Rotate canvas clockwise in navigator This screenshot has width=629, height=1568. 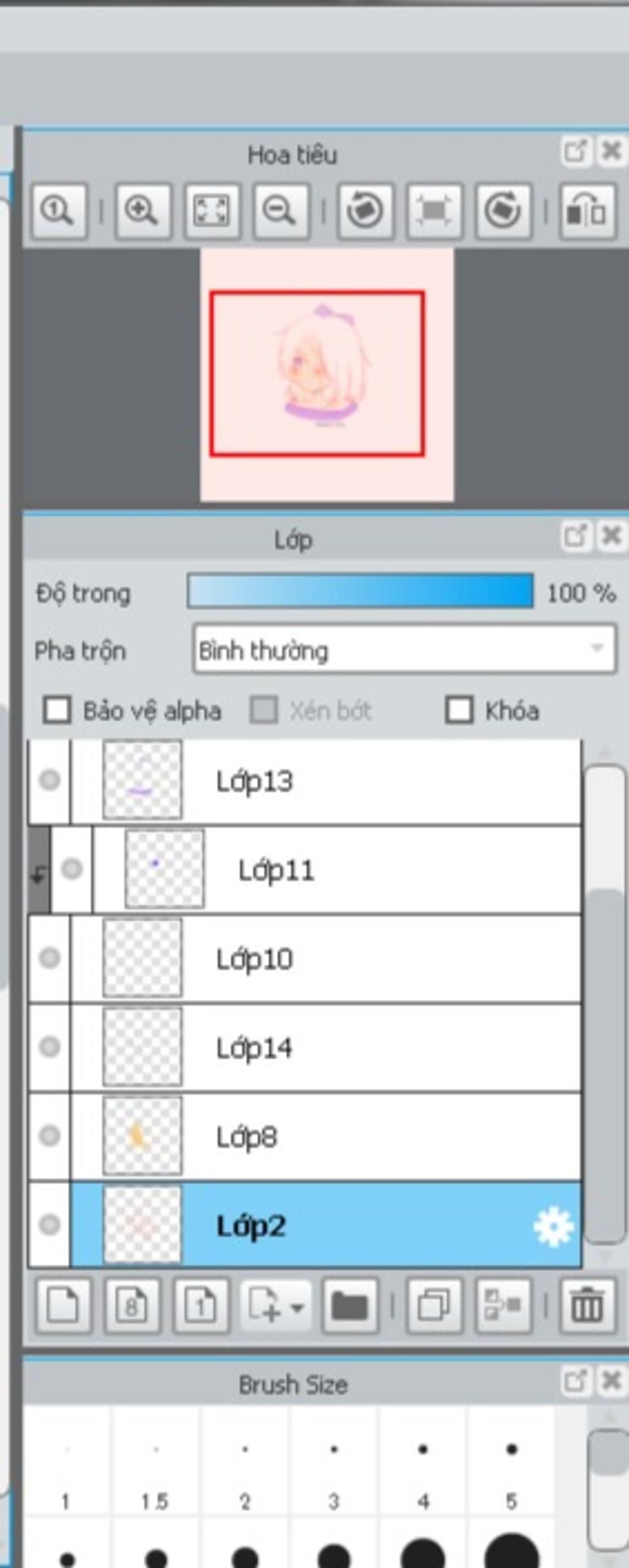point(504,211)
